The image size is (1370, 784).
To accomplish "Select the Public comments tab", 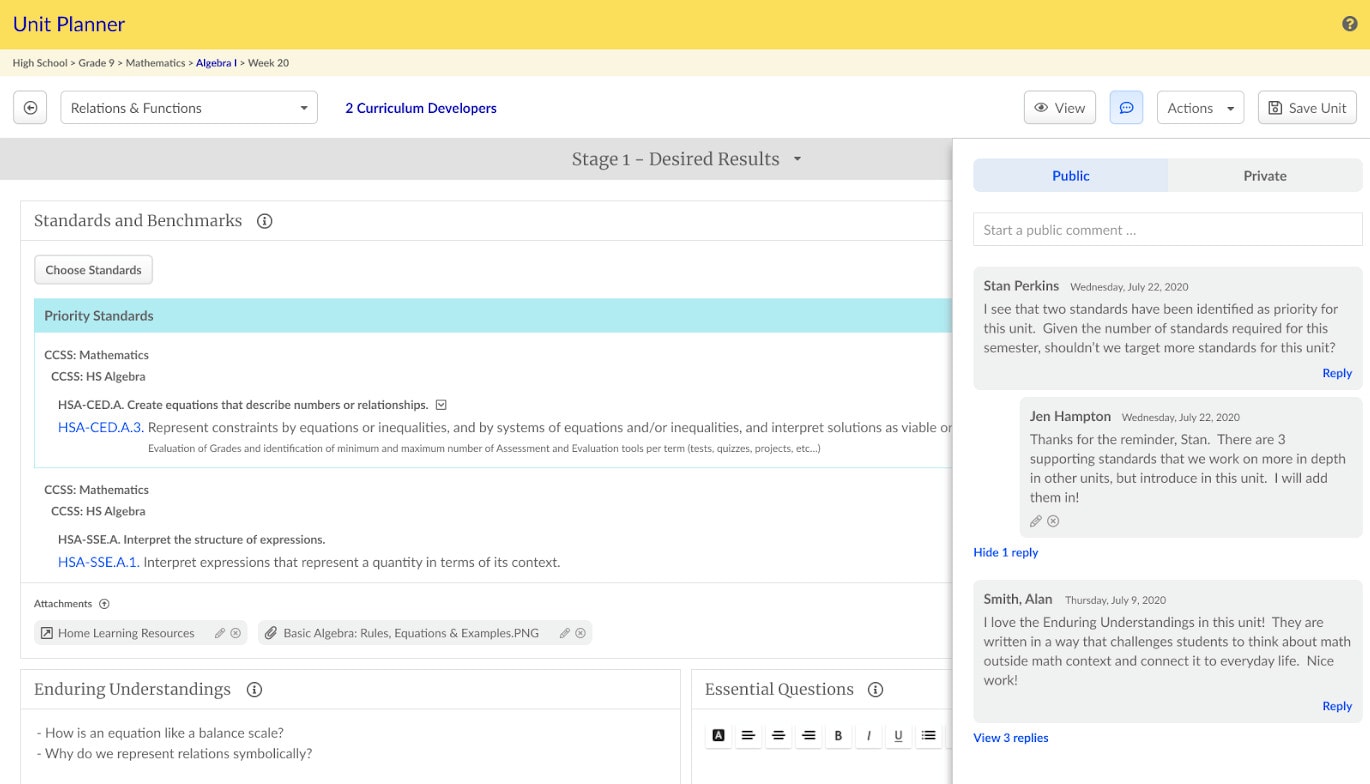I will [1070, 176].
